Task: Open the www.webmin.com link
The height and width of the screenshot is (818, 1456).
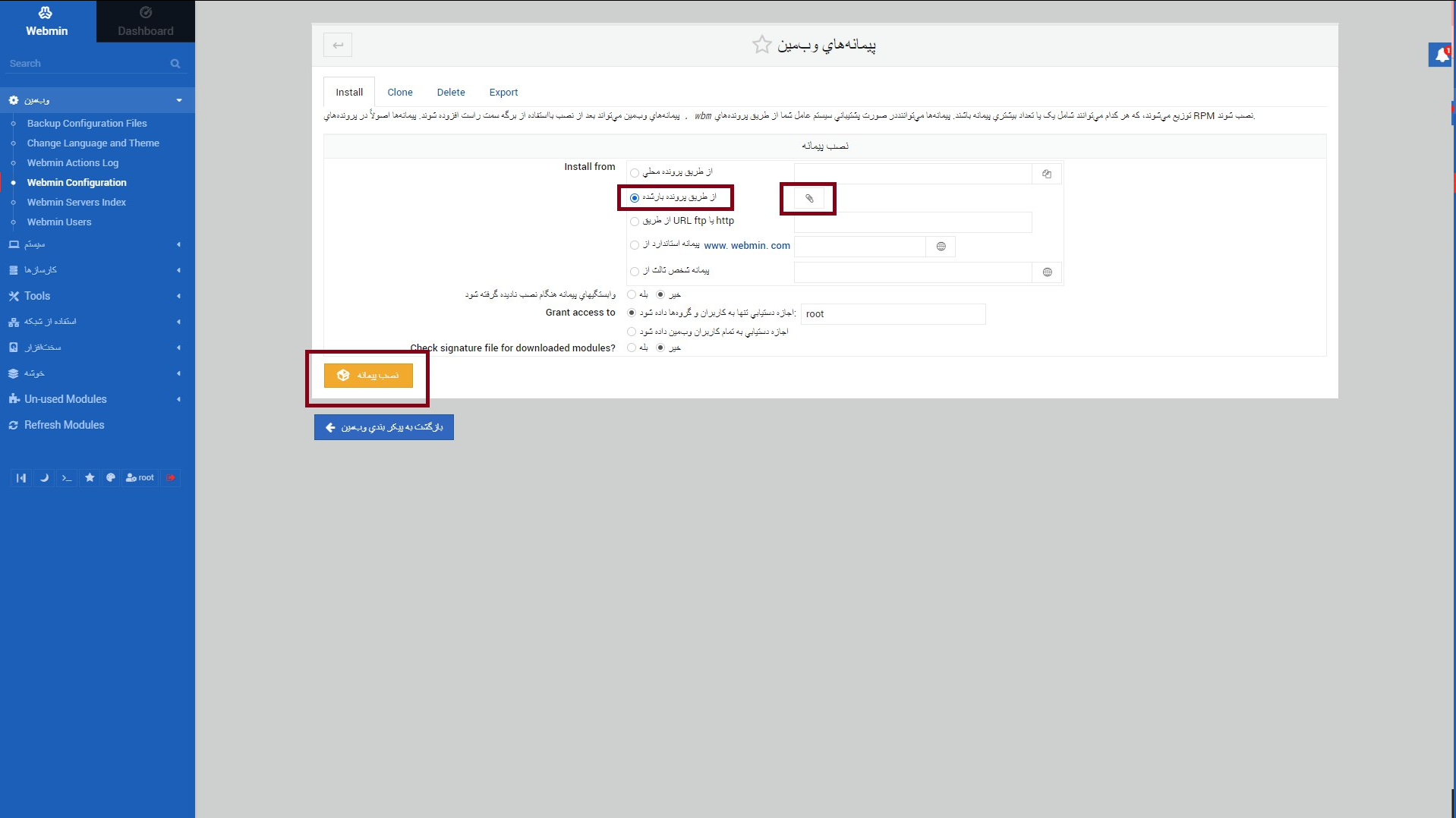Action: (747, 246)
